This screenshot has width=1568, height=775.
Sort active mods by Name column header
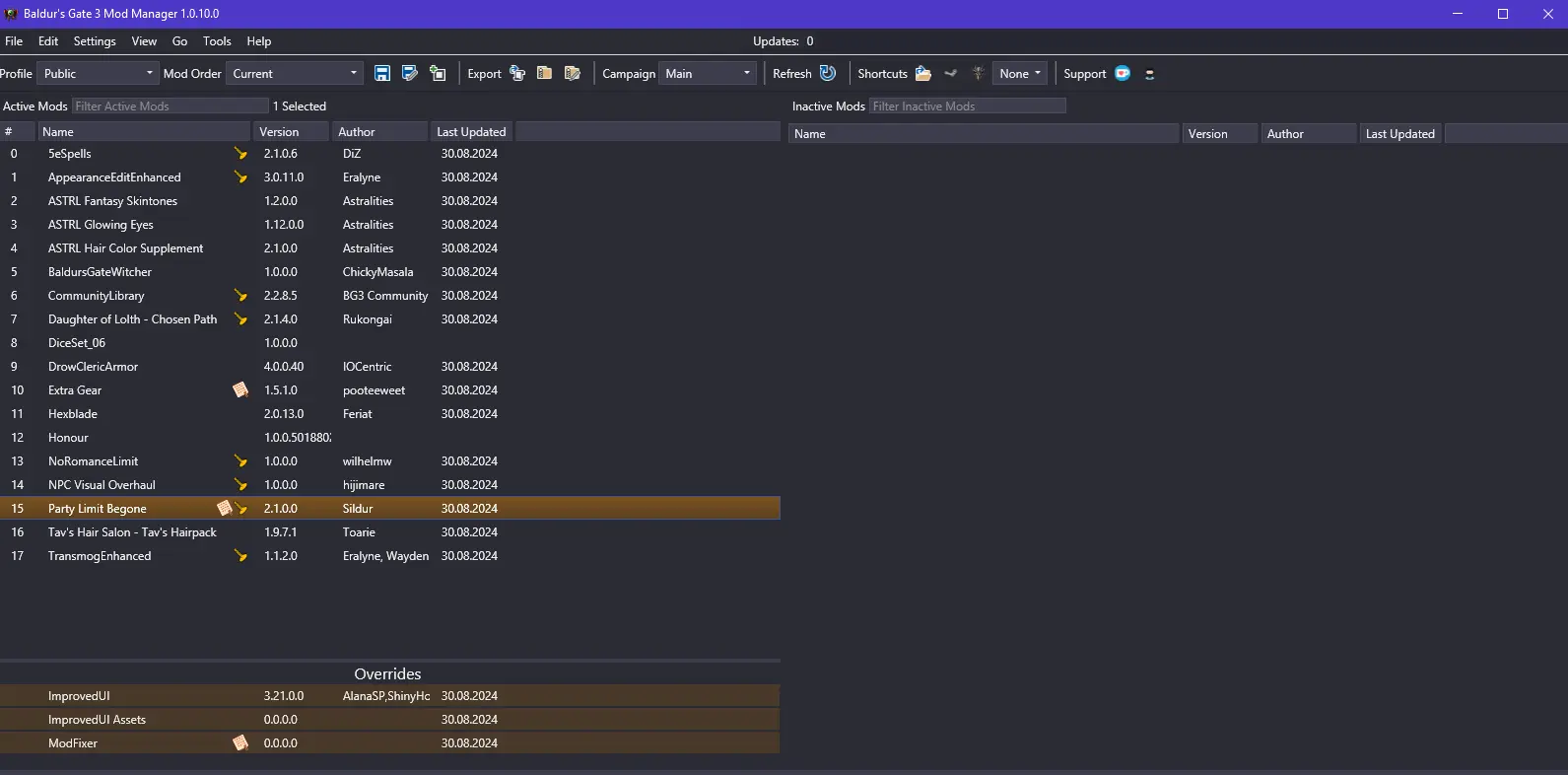(144, 132)
